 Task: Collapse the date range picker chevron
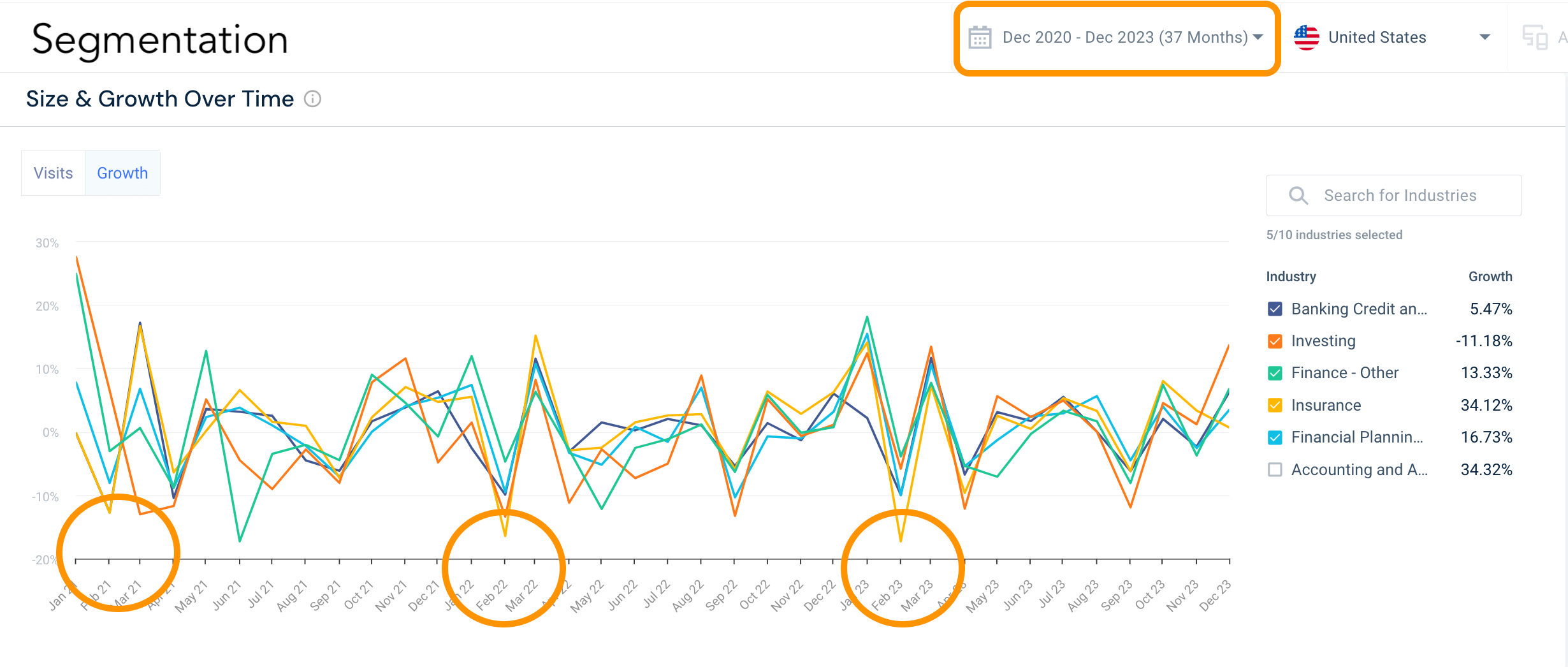(1259, 37)
